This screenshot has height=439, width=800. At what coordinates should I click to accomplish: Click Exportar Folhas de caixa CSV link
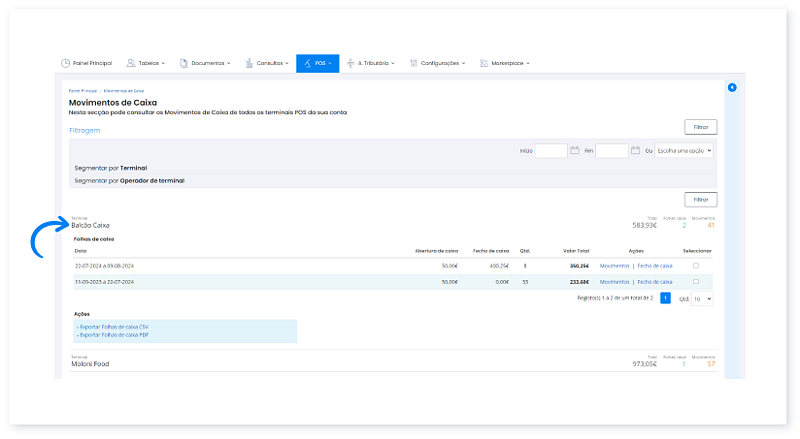[112, 326]
